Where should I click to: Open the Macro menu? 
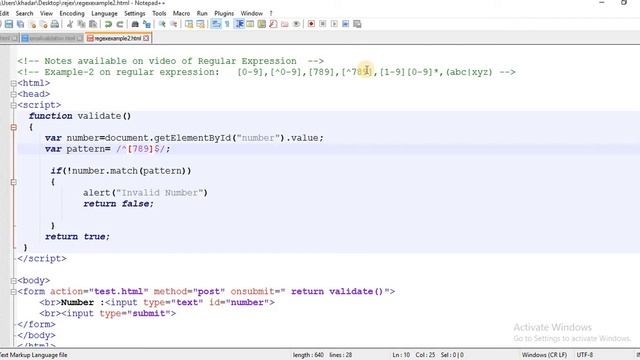pos(181,13)
